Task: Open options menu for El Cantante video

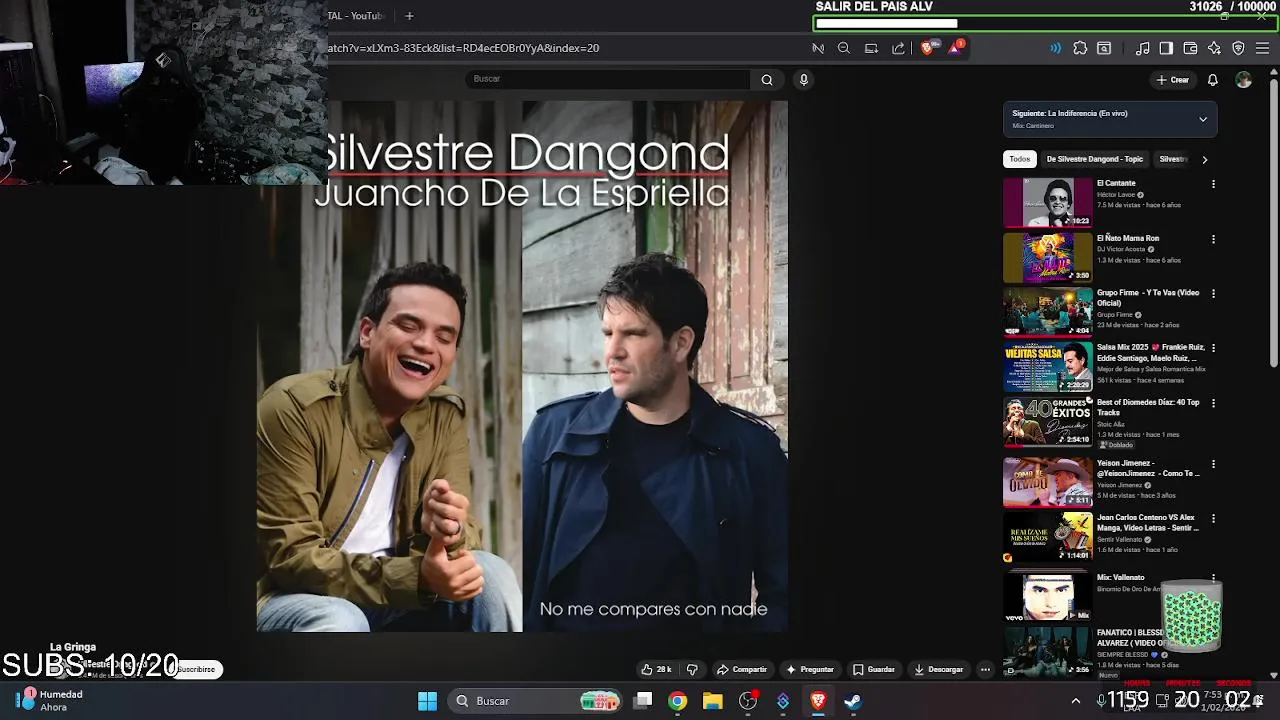Action: coord(1213,184)
